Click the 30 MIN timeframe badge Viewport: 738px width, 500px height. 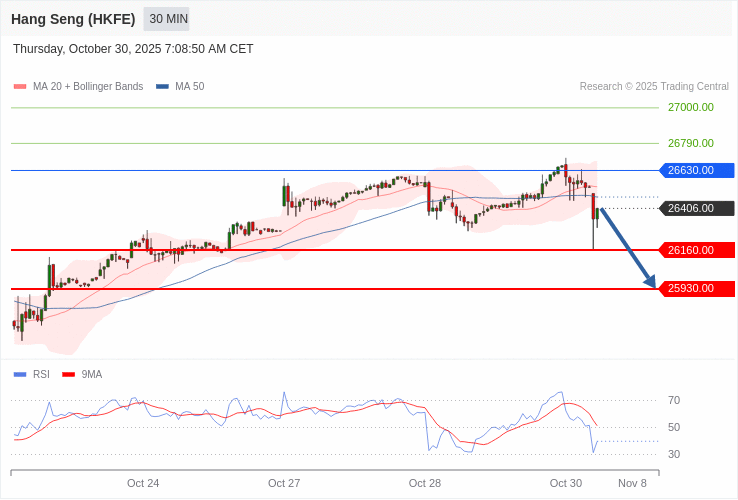click(x=166, y=19)
